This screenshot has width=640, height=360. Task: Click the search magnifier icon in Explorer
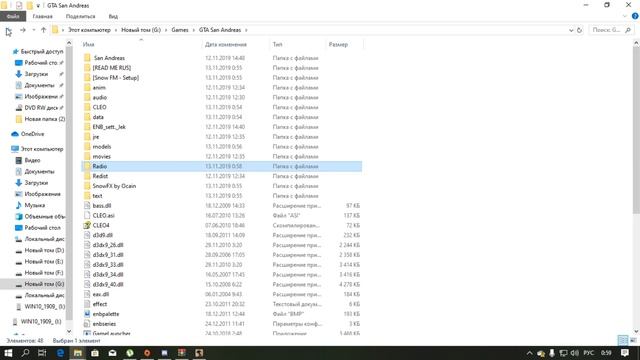tap(628, 30)
